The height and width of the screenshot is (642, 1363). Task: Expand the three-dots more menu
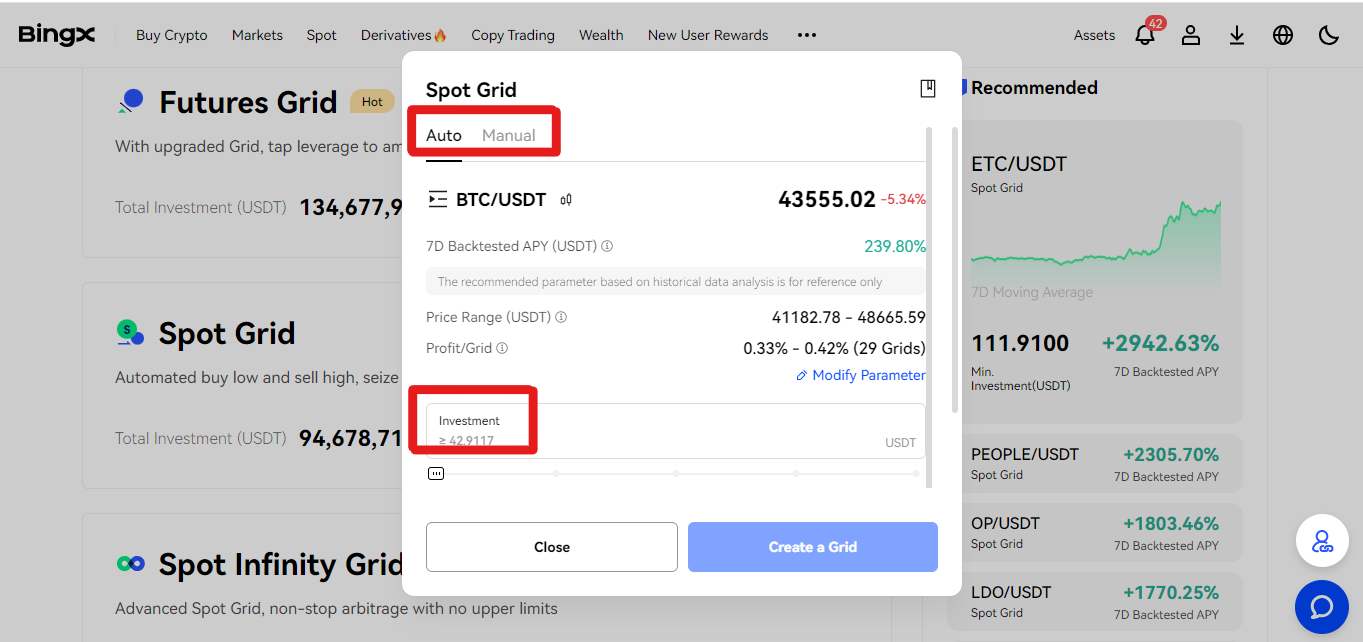pyautogui.click(x=807, y=35)
